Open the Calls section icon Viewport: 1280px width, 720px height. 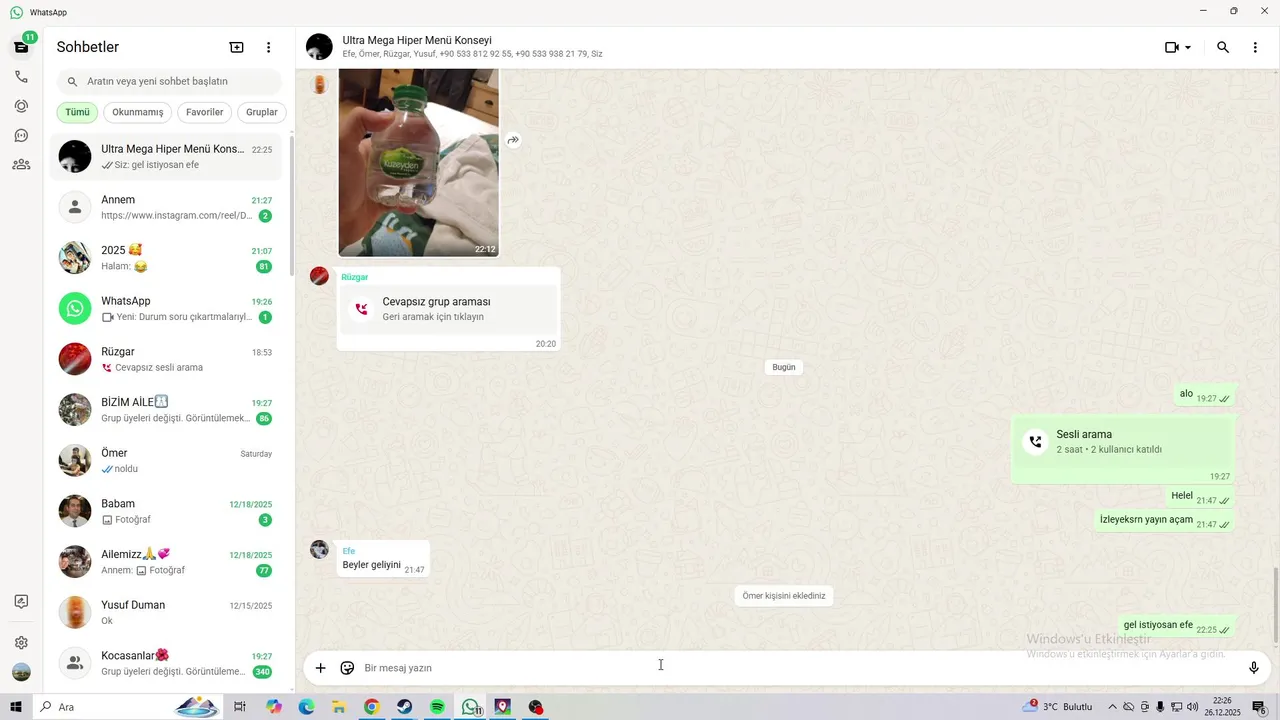coord(21,77)
